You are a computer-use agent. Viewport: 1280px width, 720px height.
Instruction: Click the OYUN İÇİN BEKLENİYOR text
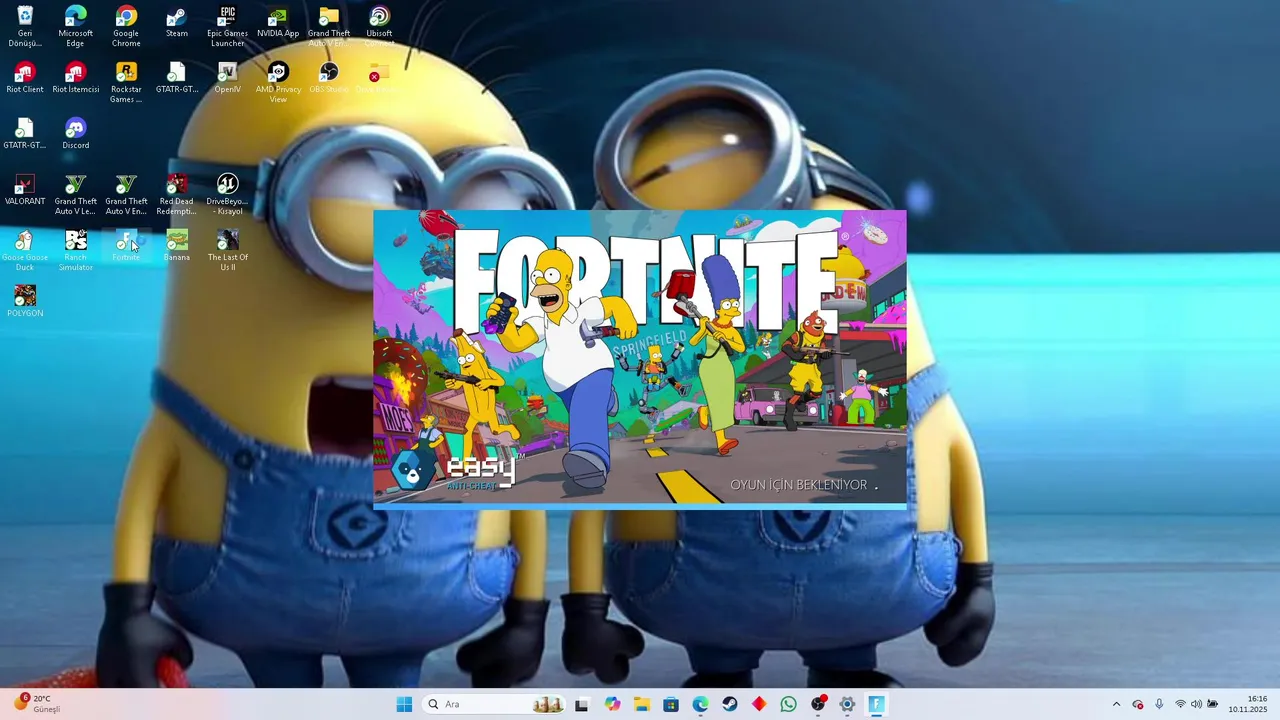(x=798, y=485)
